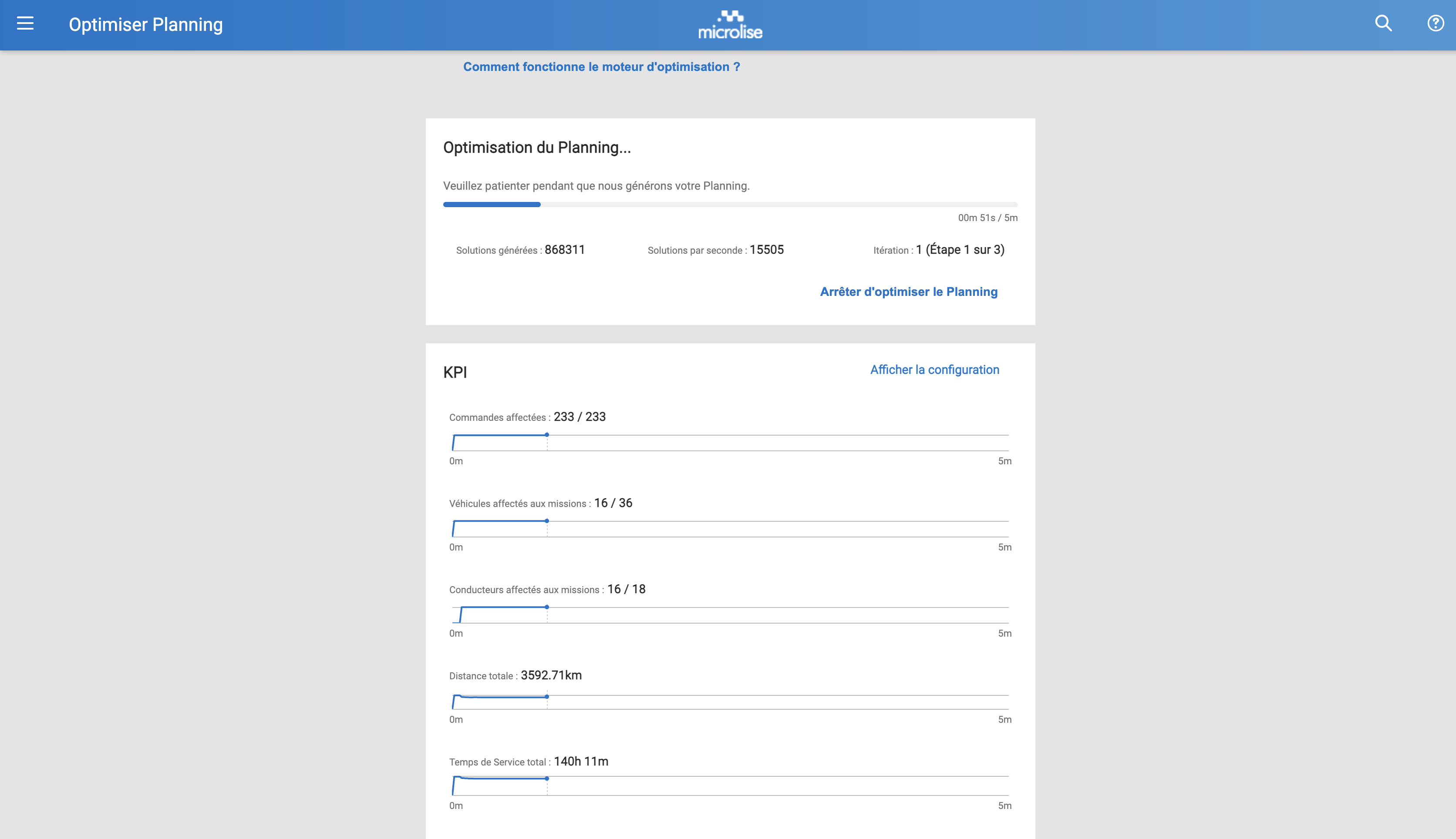
Task: Click Solutions par seconde value 15505
Action: (x=767, y=249)
